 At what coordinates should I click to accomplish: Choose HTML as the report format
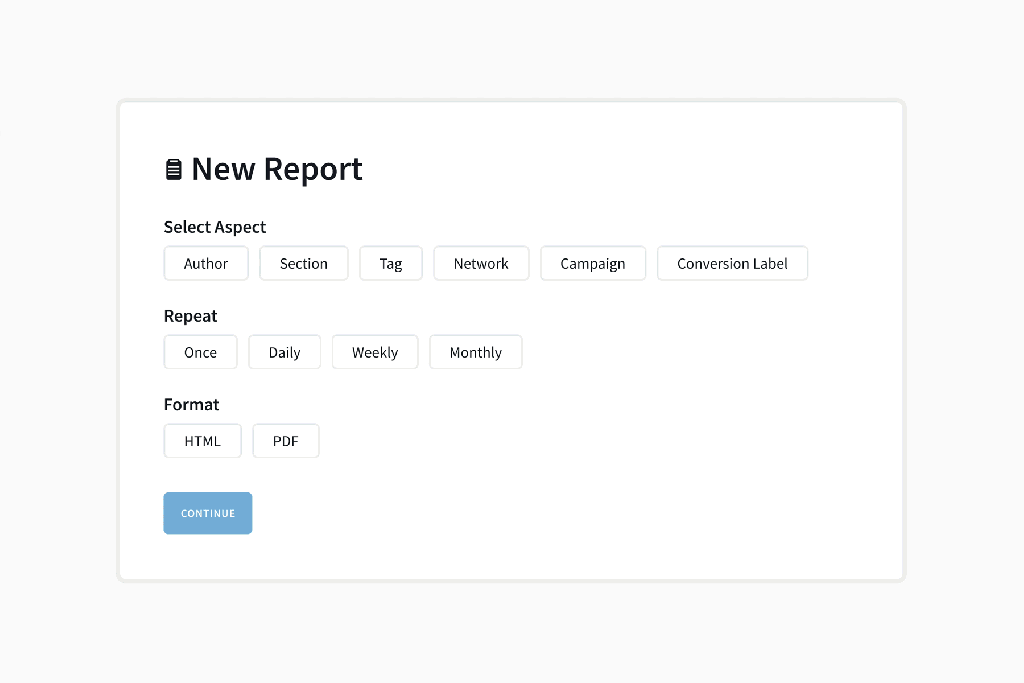click(202, 441)
